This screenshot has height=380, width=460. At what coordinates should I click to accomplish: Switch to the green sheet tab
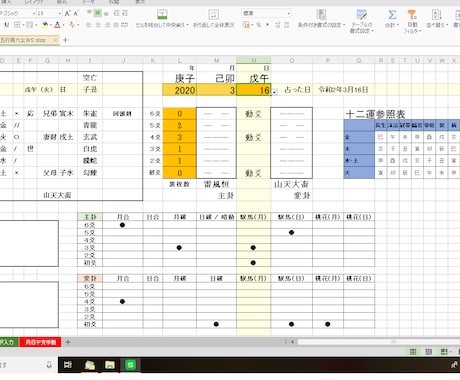click(x=9, y=342)
